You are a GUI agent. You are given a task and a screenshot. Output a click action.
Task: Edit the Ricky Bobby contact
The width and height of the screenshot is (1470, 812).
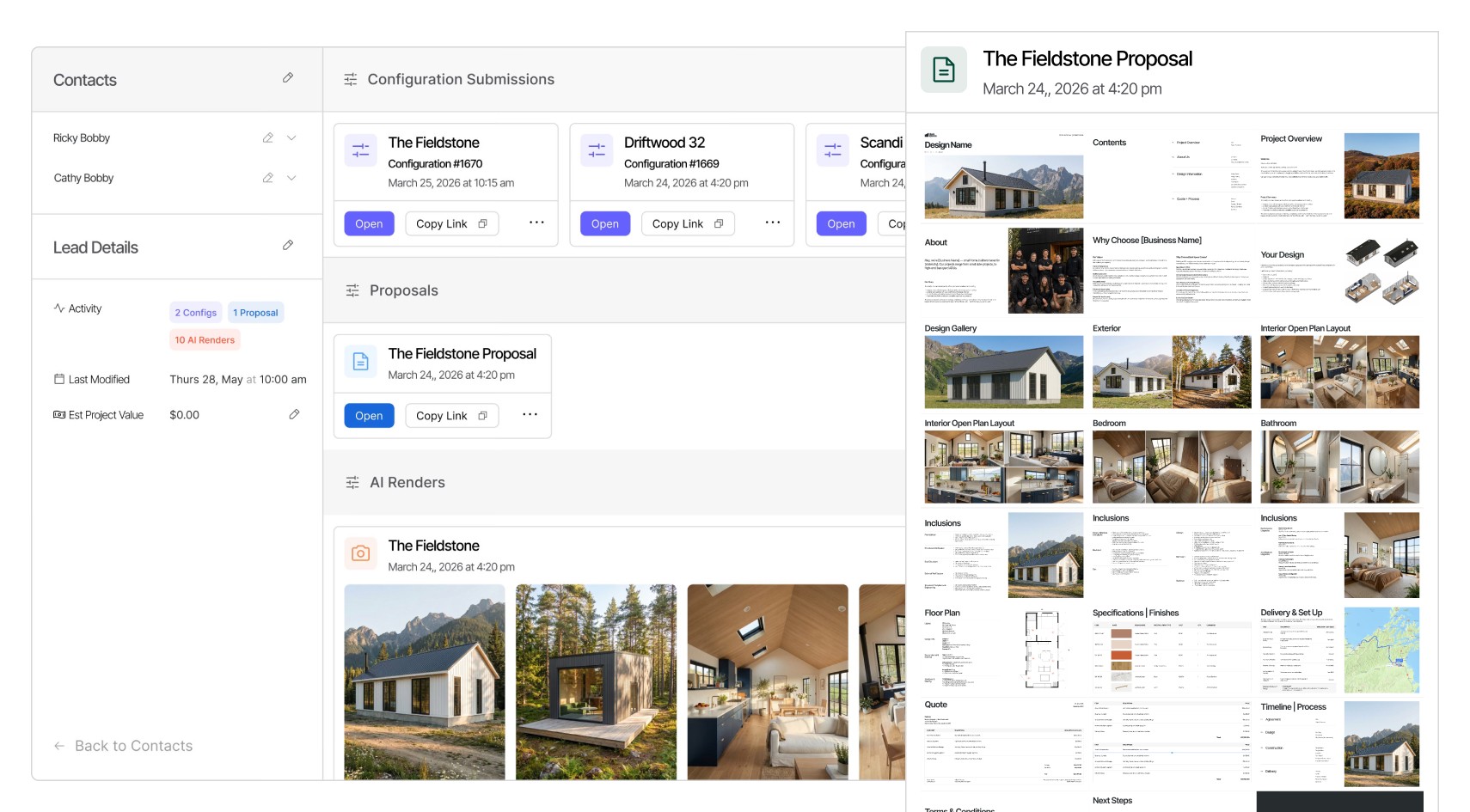(x=268, y=137)
